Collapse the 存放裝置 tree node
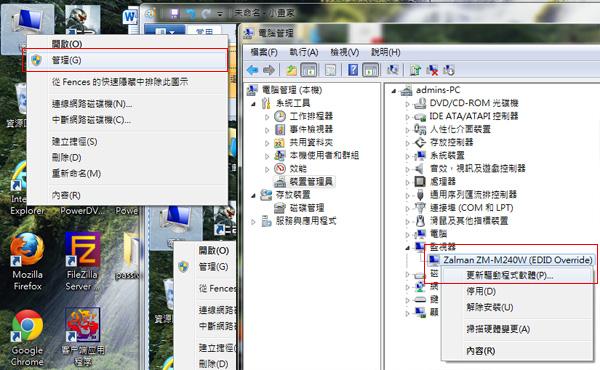This screenshot has width=600, height=370. pyautogui.click(x=253, y=196)
